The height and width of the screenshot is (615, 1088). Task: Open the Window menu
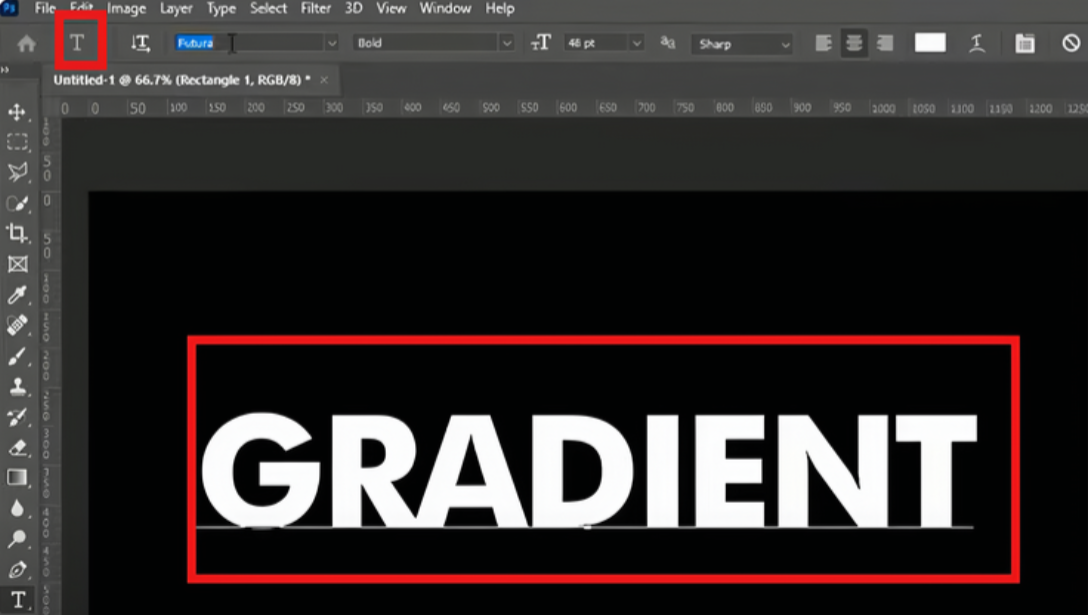(445, 8)
